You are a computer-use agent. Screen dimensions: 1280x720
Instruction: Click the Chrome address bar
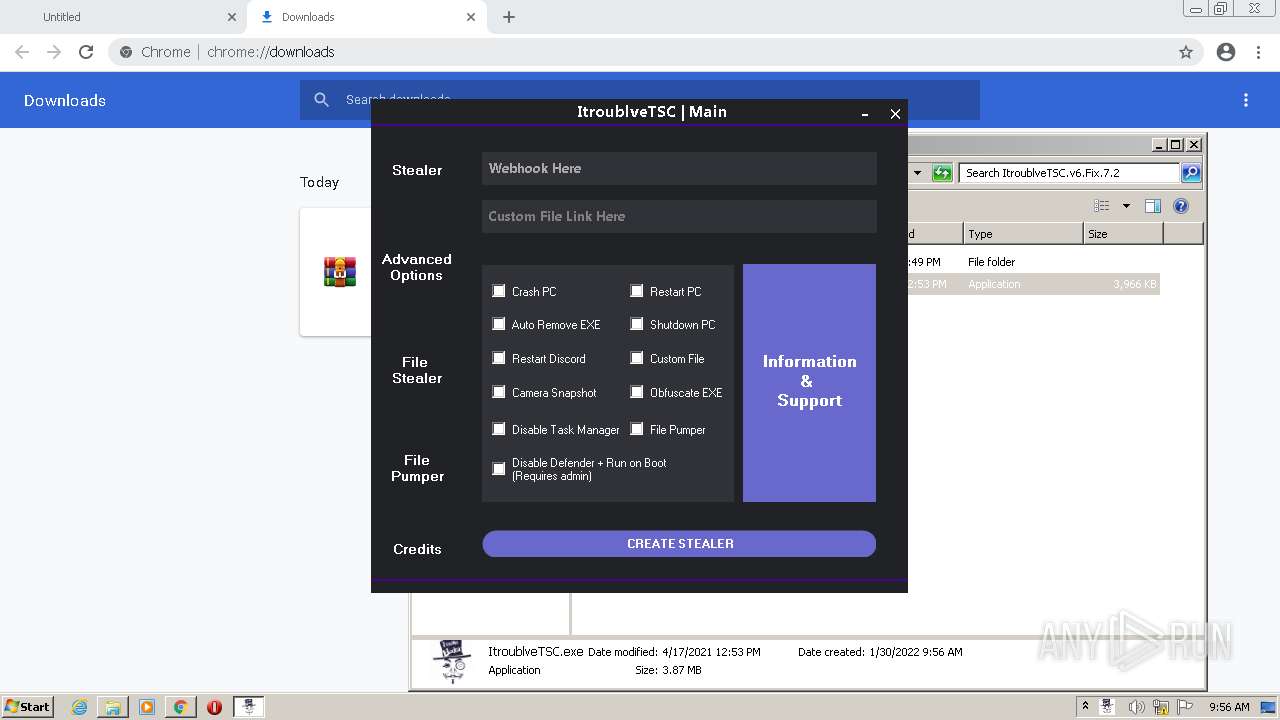655,52
